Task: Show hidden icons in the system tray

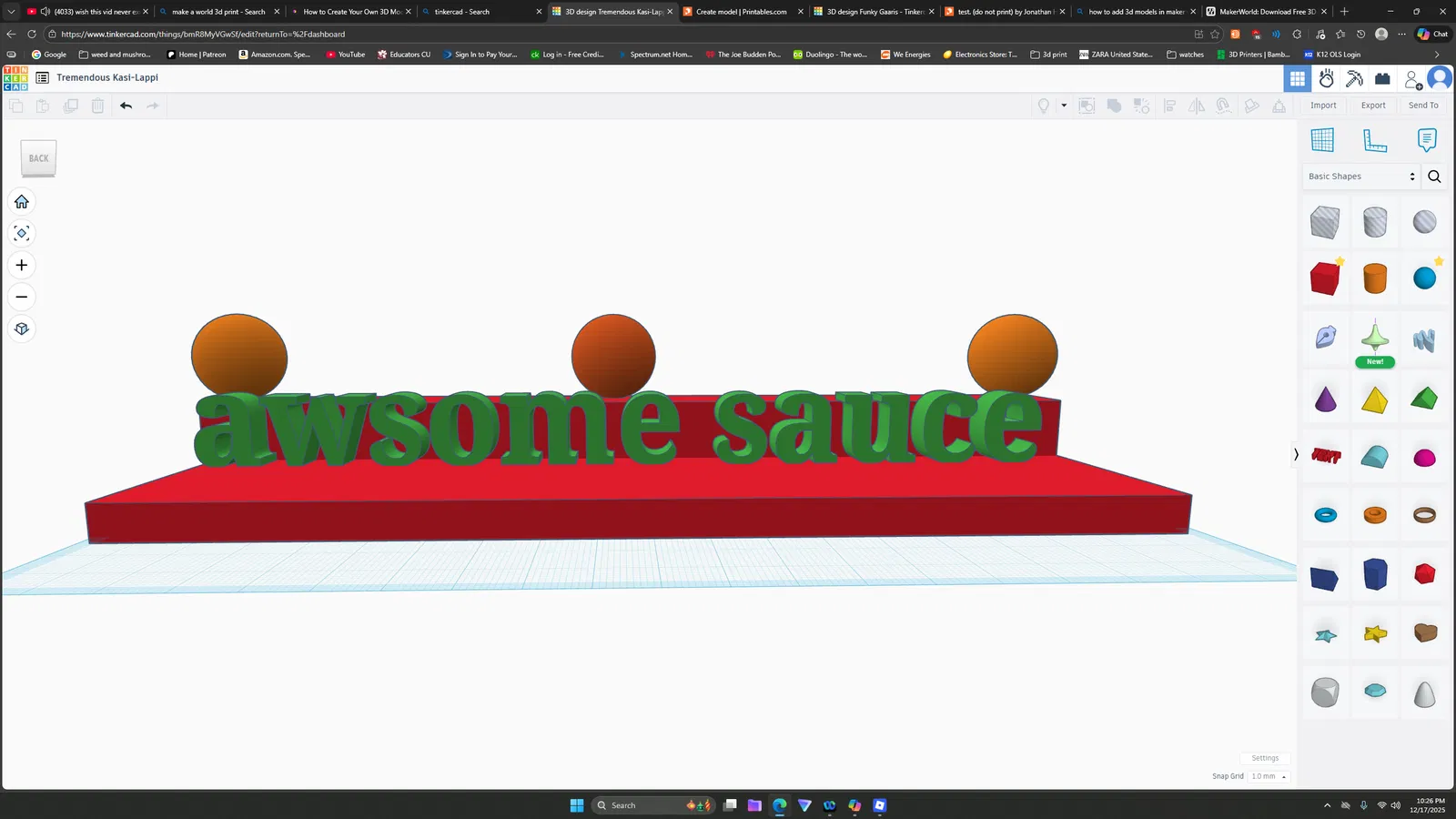Action: coord(1327,805)
